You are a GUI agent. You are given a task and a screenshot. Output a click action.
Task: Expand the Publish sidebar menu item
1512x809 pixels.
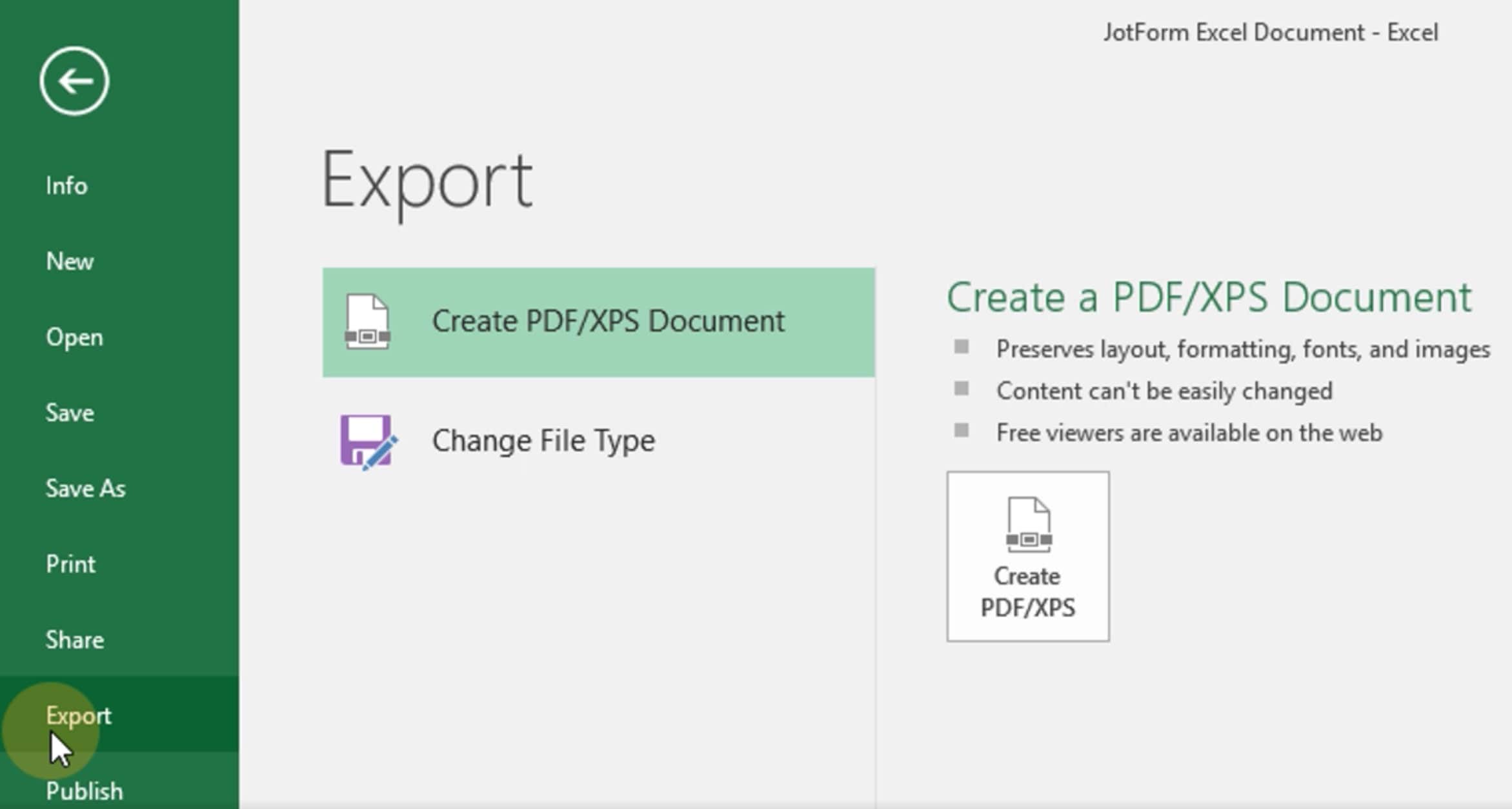[x=83, y=791]
